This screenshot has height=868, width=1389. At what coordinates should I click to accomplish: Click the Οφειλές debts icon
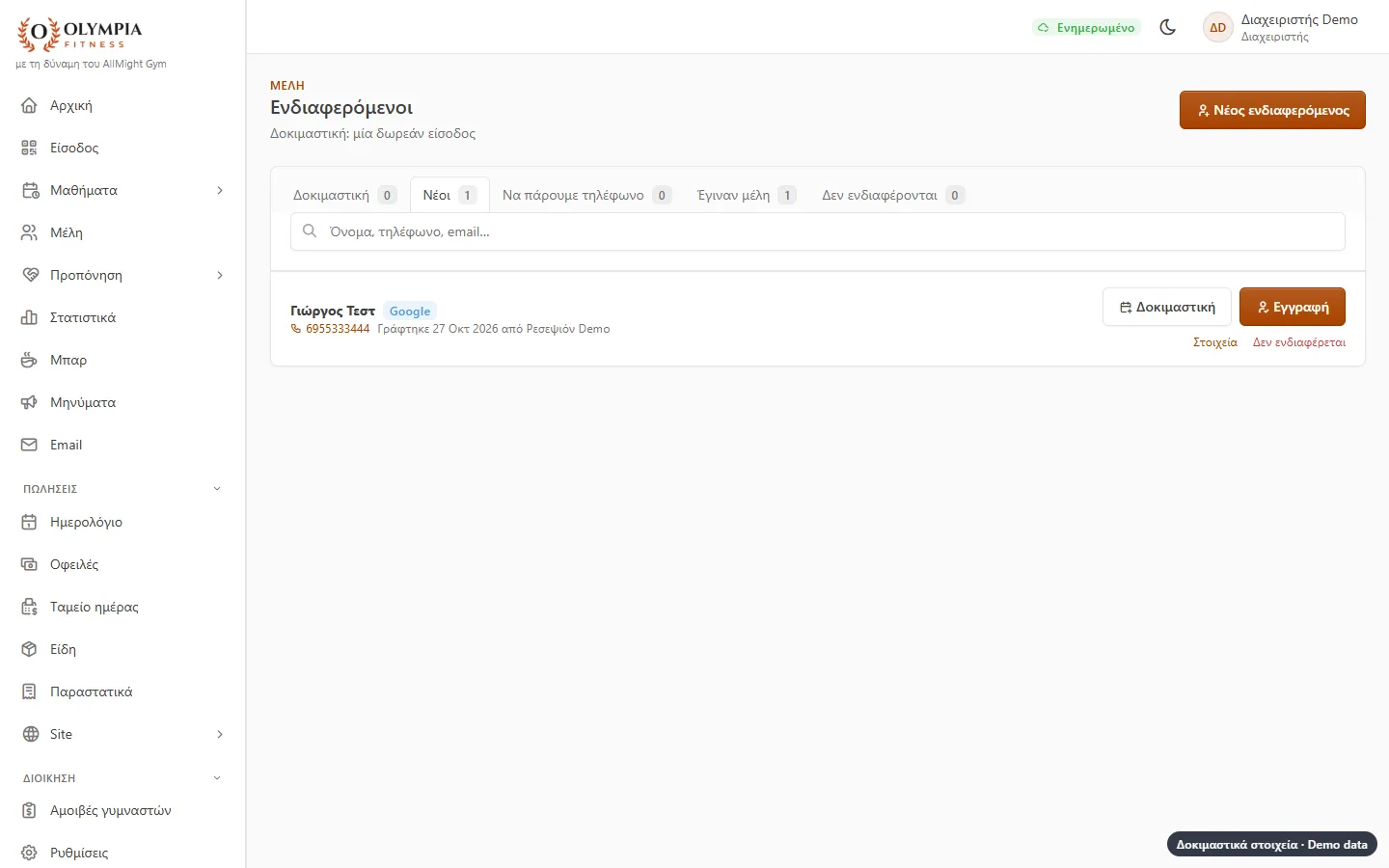[29, 564]
